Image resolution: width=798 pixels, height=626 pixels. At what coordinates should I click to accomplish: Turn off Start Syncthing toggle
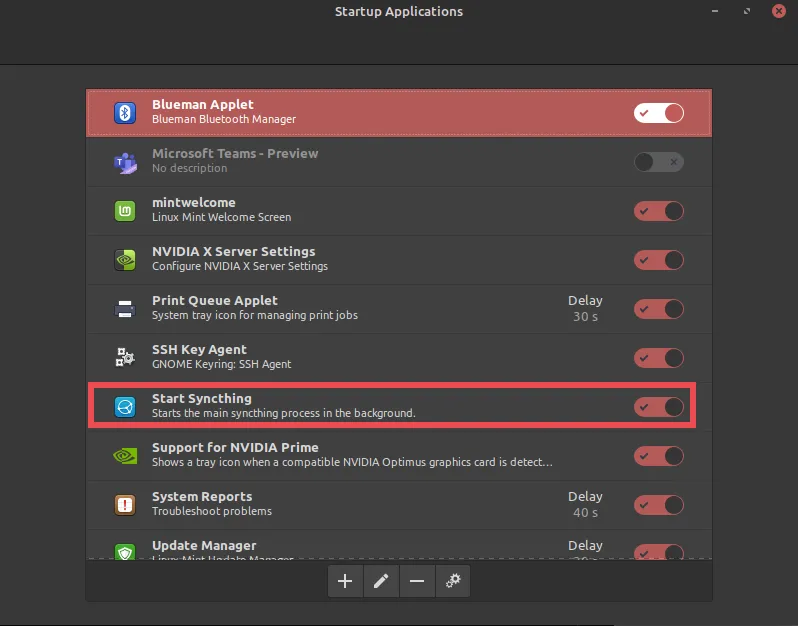point(658,406)
